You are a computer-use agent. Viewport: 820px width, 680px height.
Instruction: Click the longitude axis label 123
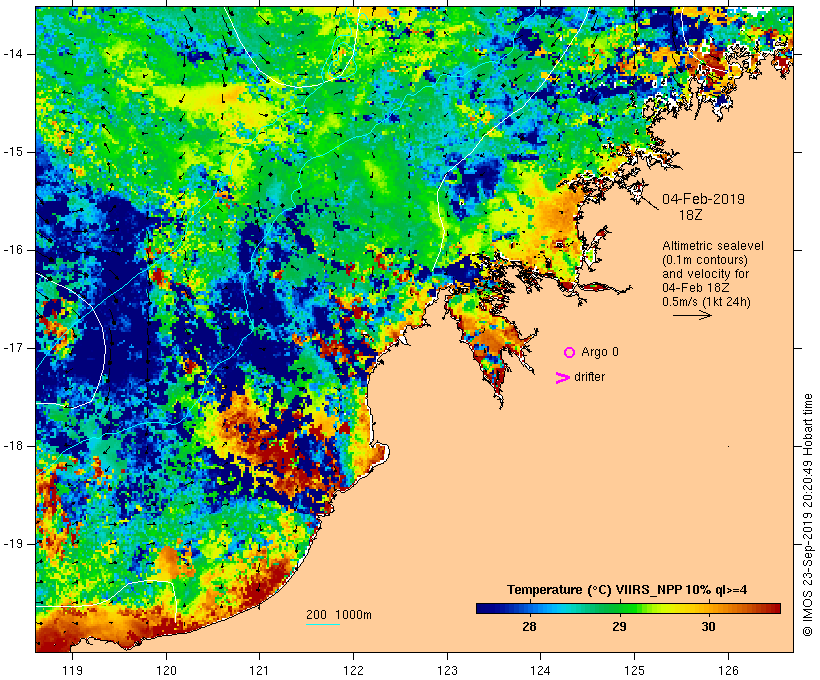tap(447, 670)
